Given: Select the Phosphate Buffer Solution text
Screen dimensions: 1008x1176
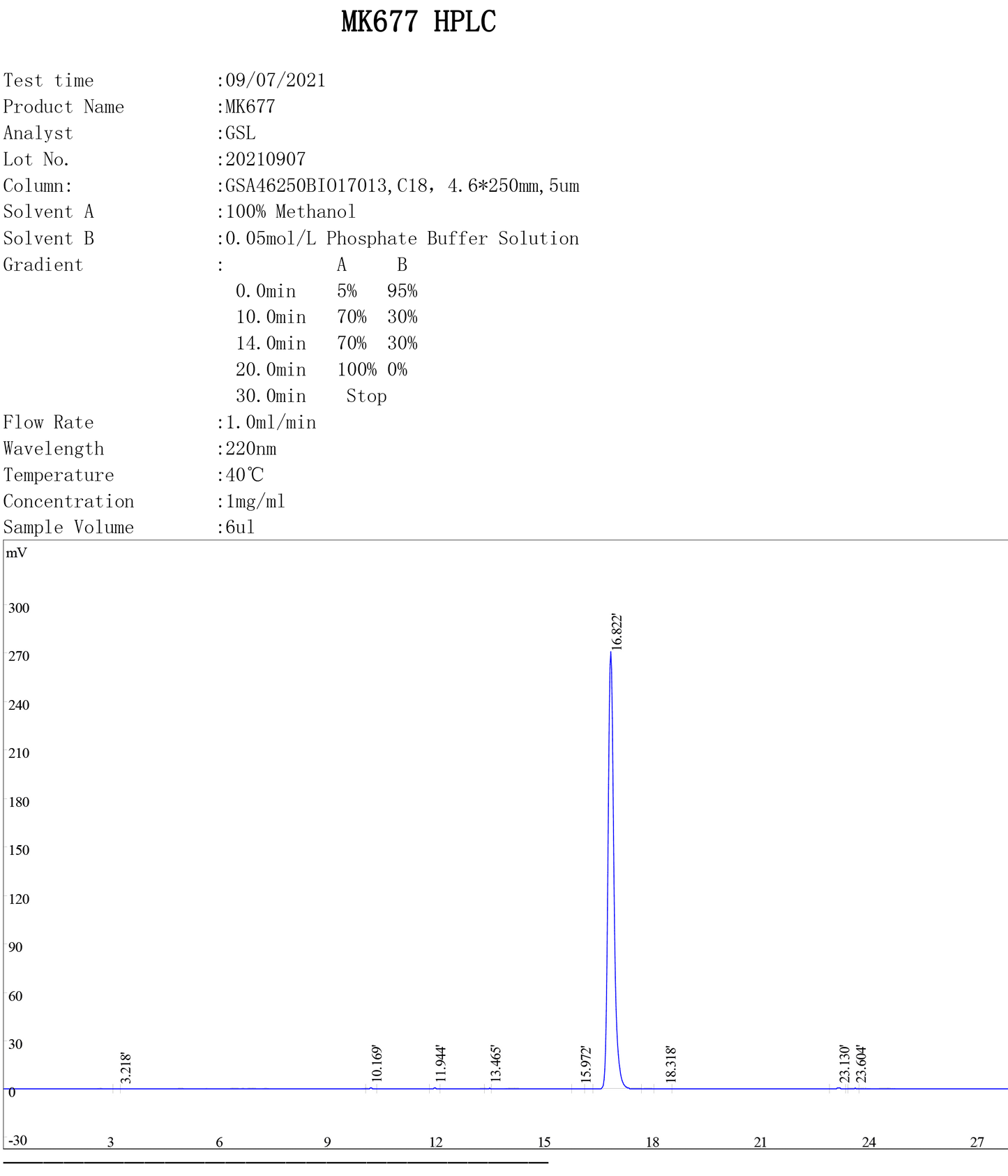Looking at the screenshot, I should pos(453,239).
